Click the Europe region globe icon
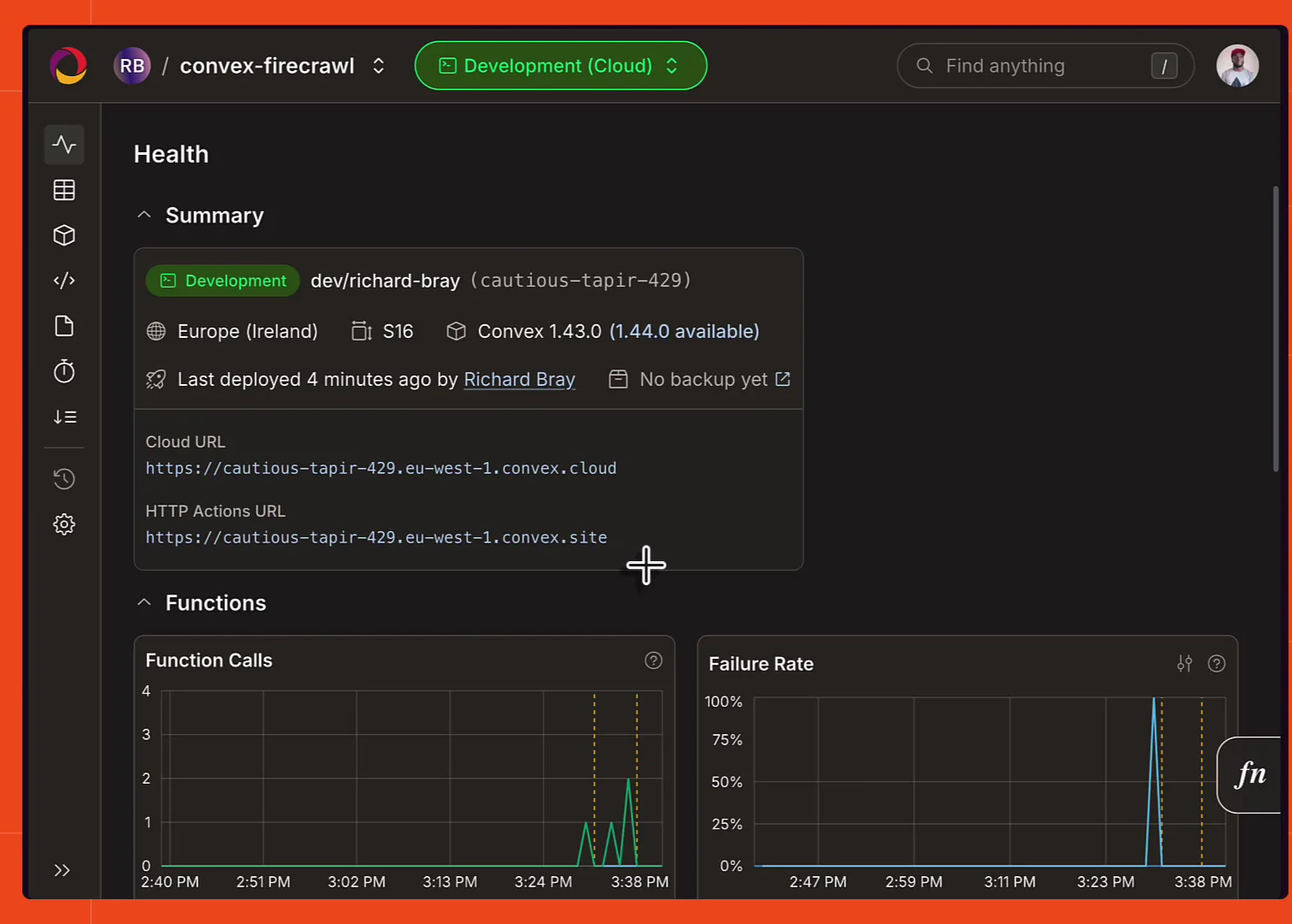 [156, 331]
